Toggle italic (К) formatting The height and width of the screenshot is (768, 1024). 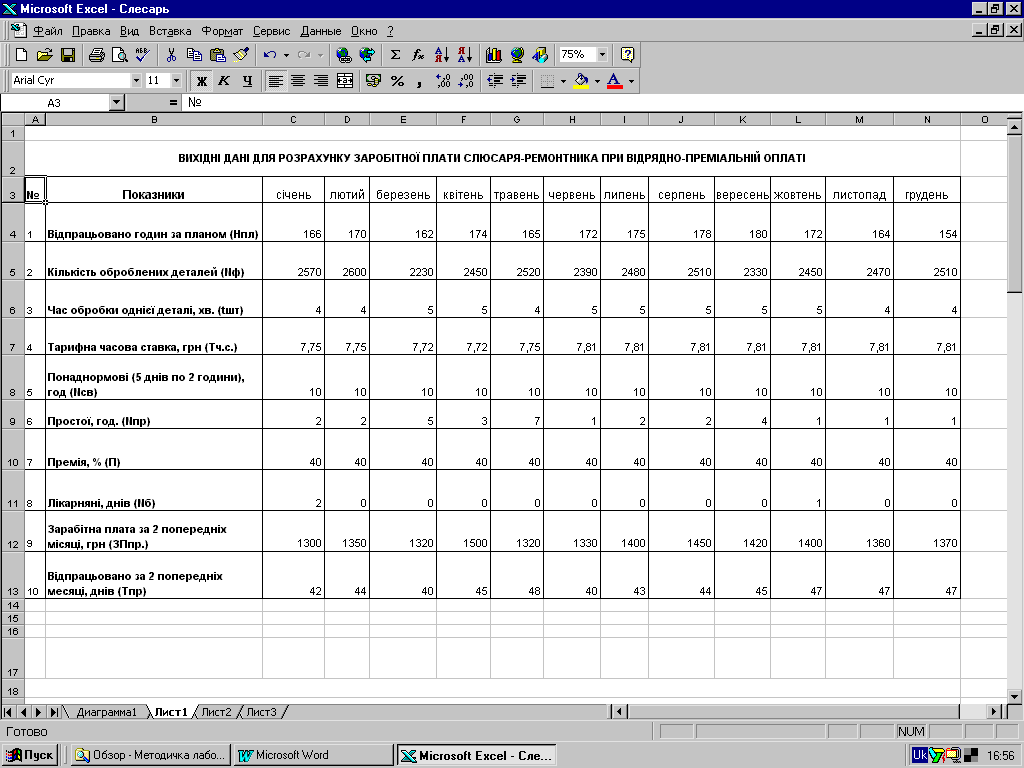[x=224, y=81]
